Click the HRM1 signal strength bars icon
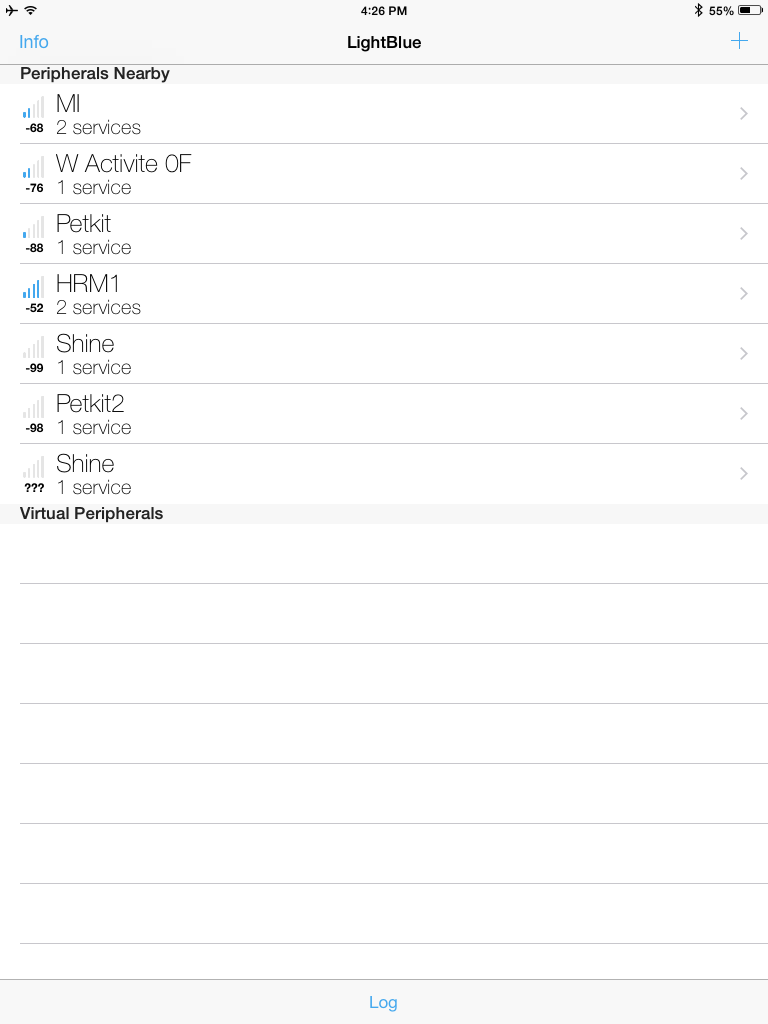Screen dimensions: 768x1024 [x=33, y=287]
